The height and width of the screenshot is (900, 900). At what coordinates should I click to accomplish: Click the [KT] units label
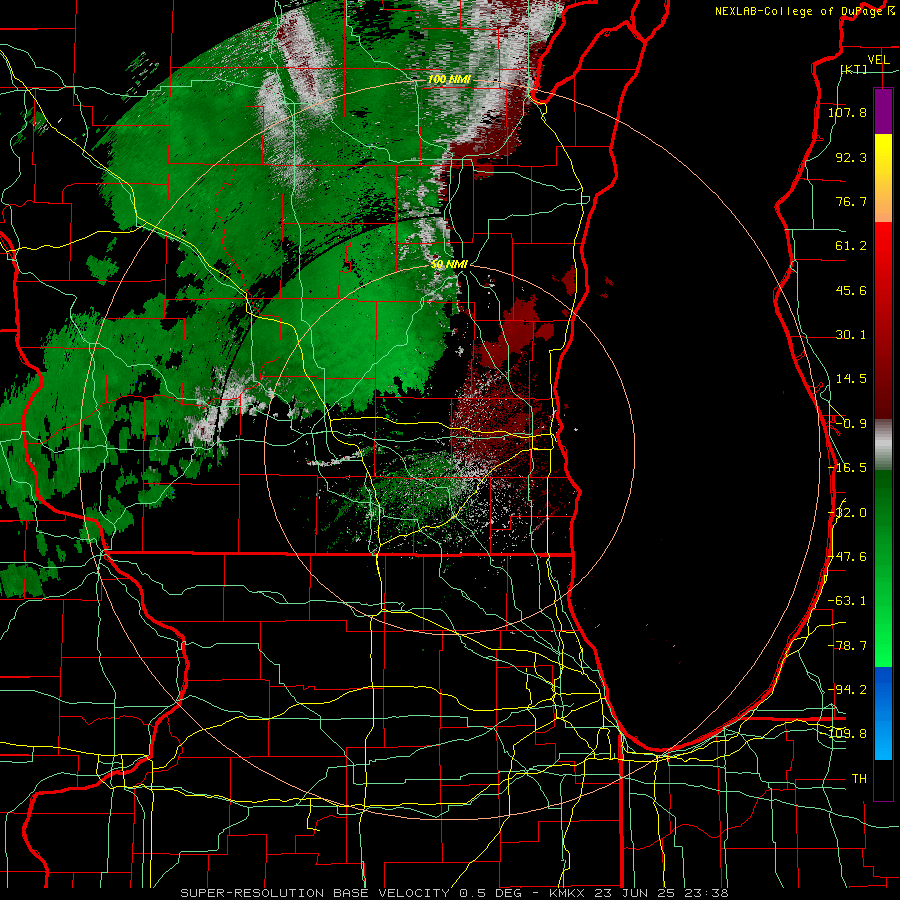pos(854,69)
